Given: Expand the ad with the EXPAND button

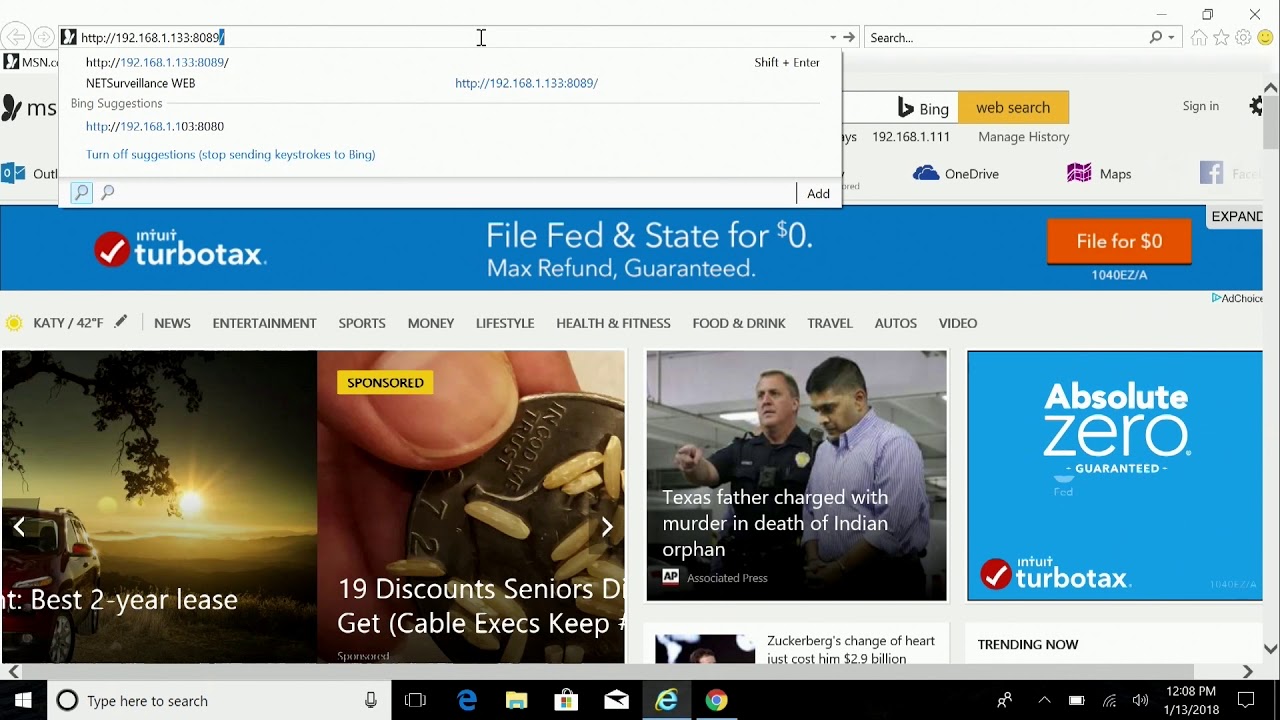Looking at the screenshot, I should point(1237,217).
